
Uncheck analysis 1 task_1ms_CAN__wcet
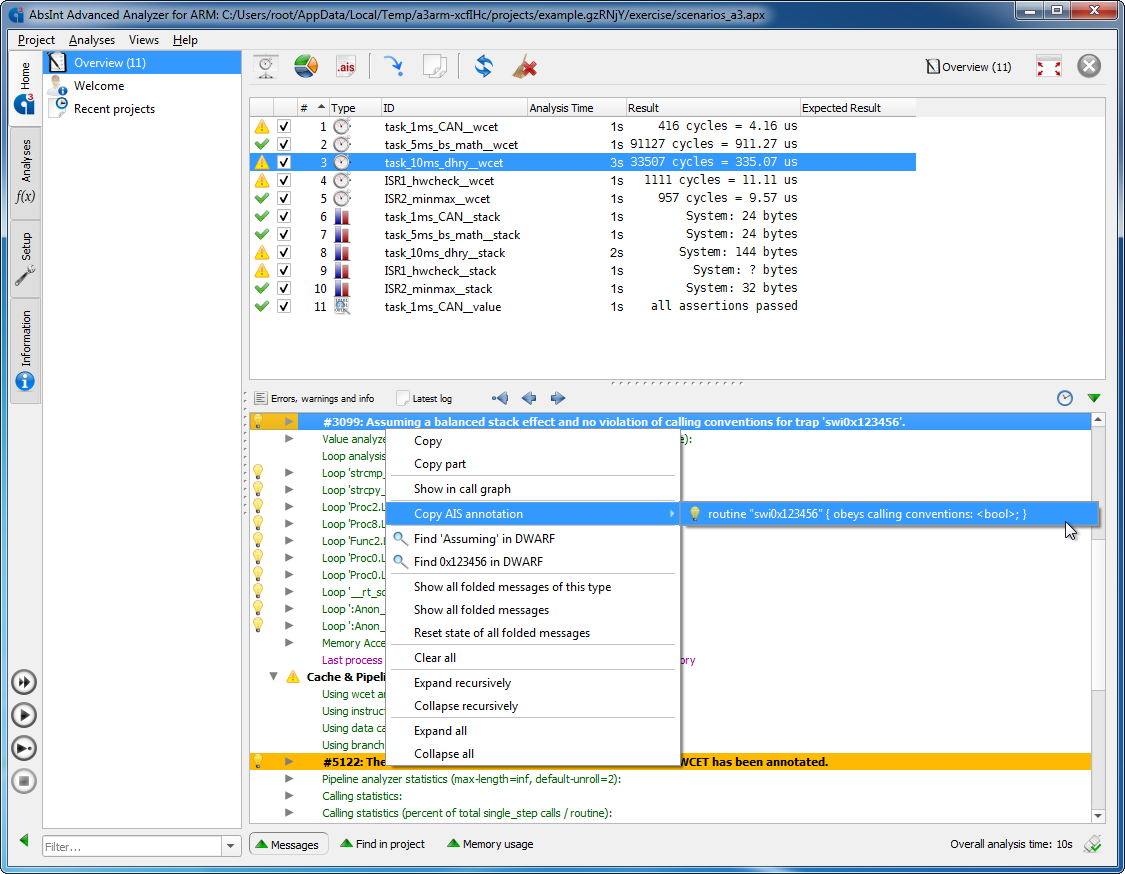(x=284, y=126)
